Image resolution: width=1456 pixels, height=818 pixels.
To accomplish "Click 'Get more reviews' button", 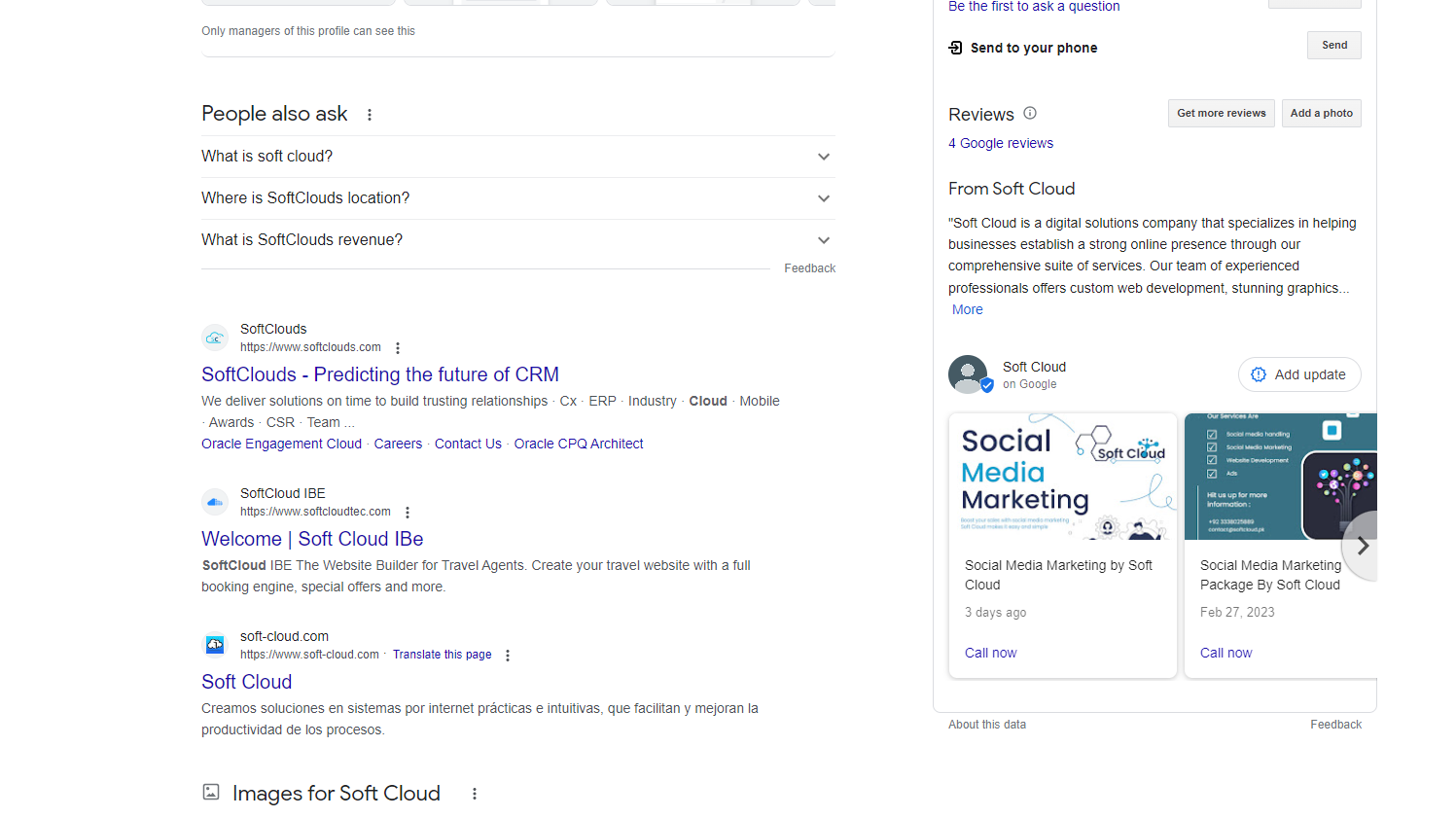I will (x=1222, y=113).
